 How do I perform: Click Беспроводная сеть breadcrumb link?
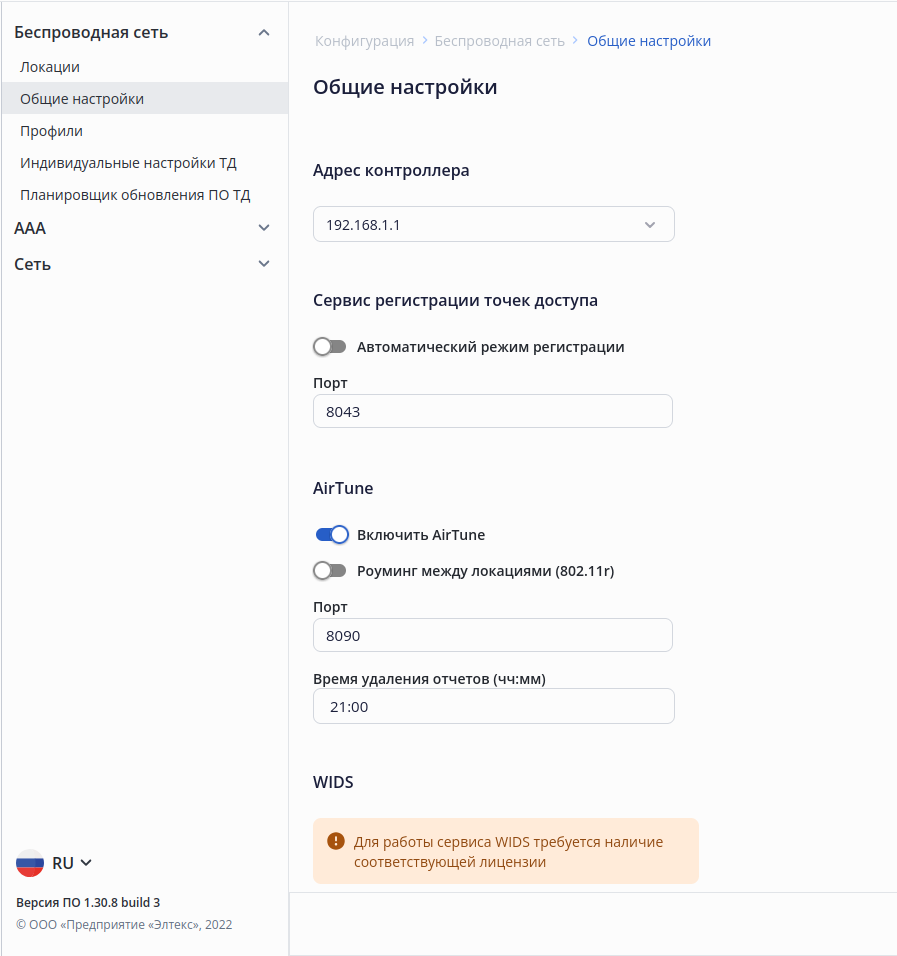[x=499, y=41]
